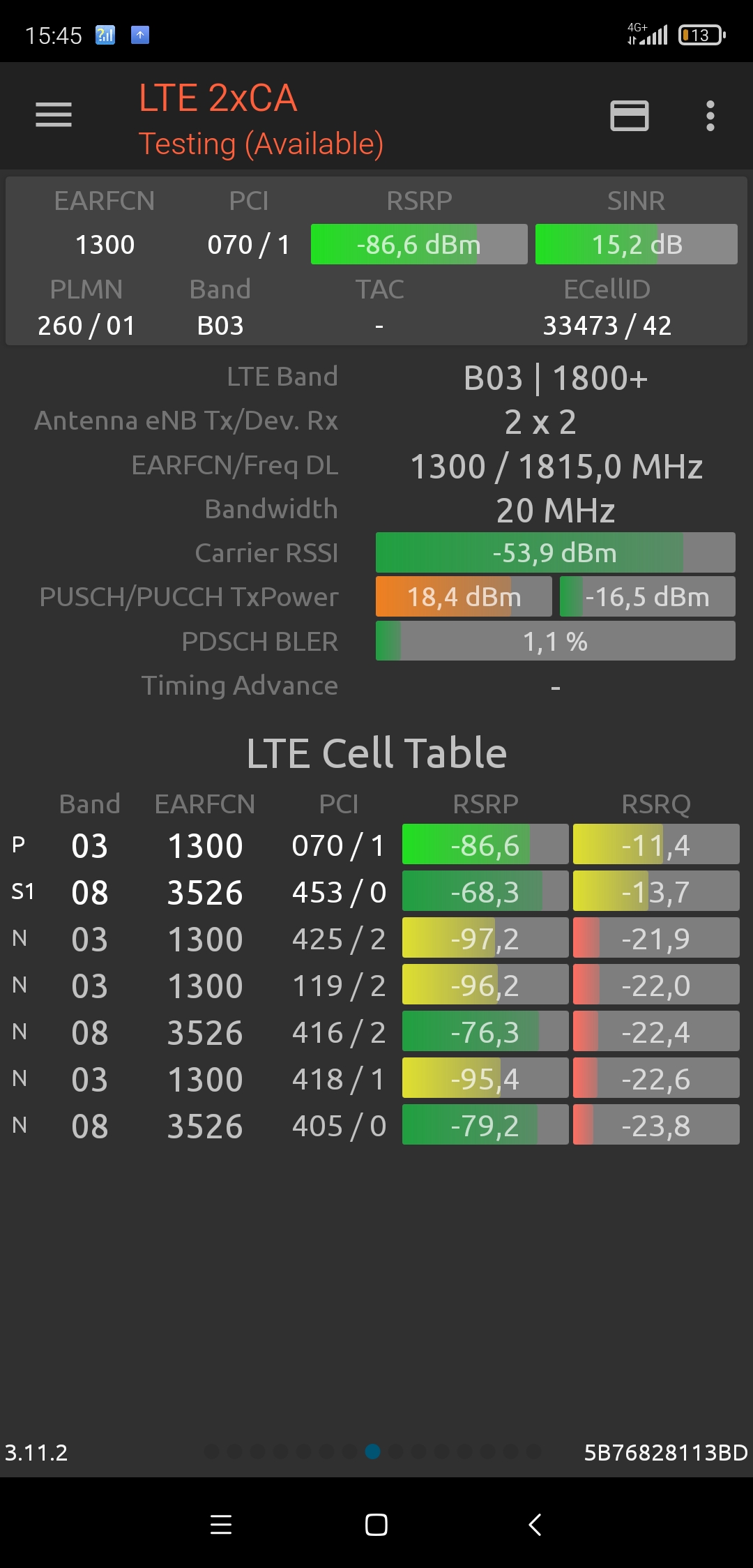This screenshot has height=1568, width=753.
Task: Tap the battery indicator in the status bar
Action: pyautogui.click(x=701, y=35)
